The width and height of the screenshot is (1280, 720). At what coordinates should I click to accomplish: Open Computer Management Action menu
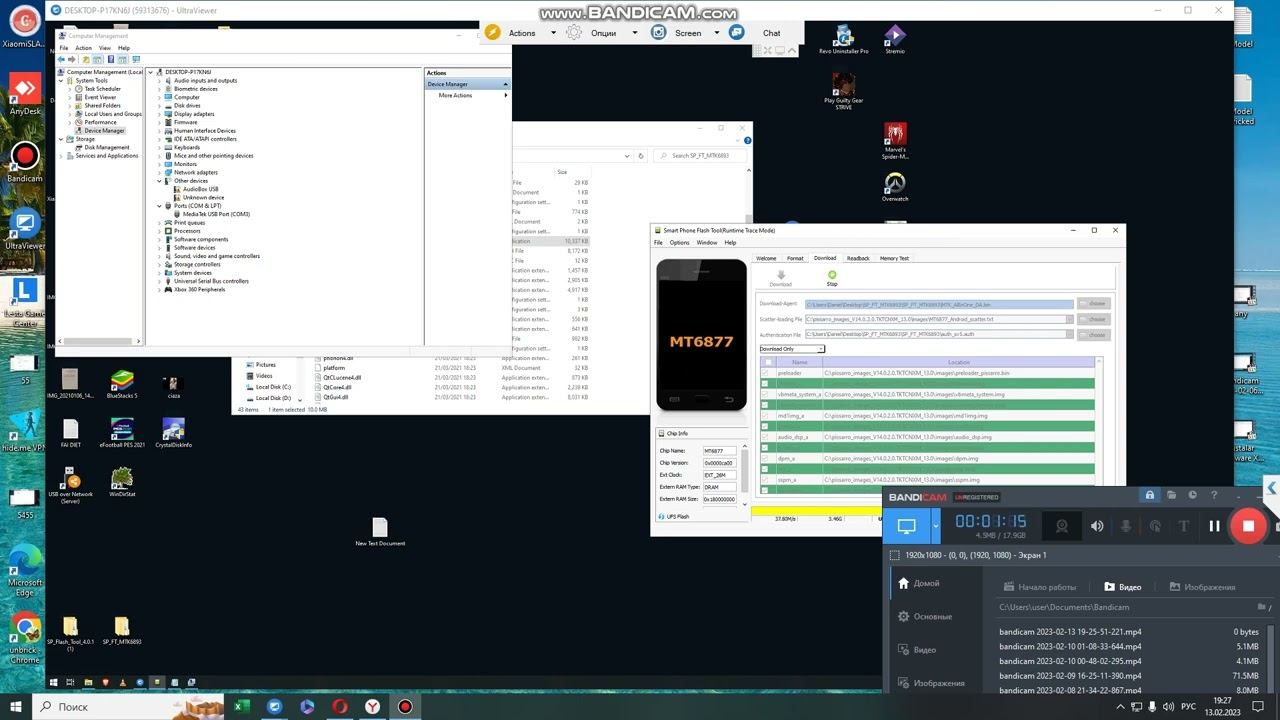click(x=83, y=48)
